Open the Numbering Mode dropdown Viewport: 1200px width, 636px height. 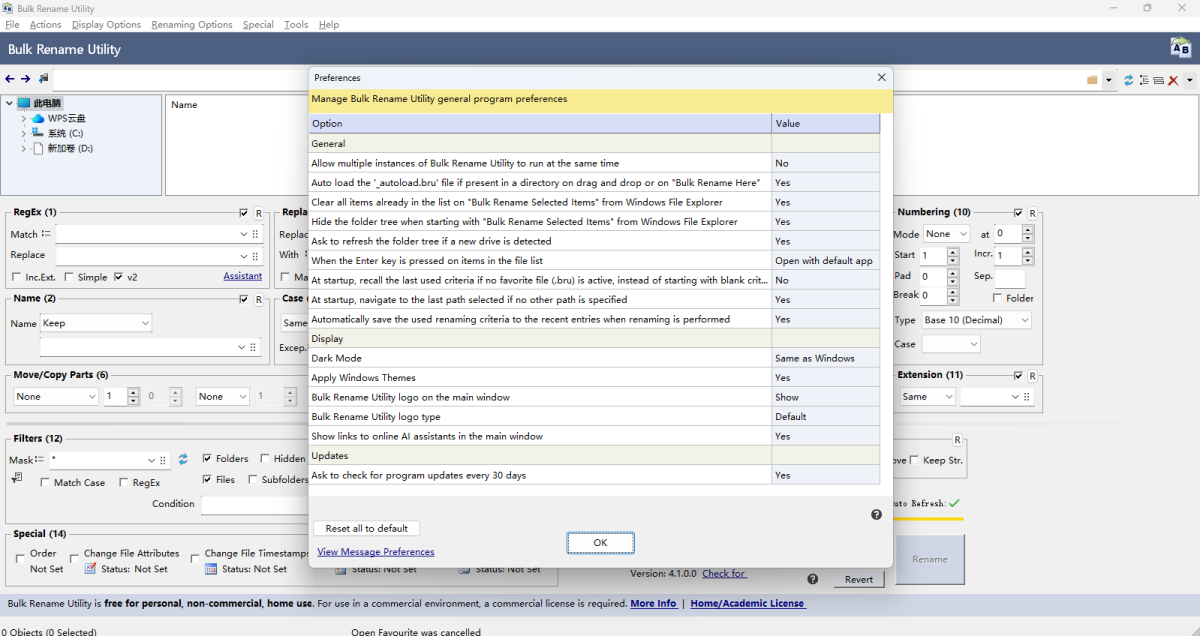point(946,234)
